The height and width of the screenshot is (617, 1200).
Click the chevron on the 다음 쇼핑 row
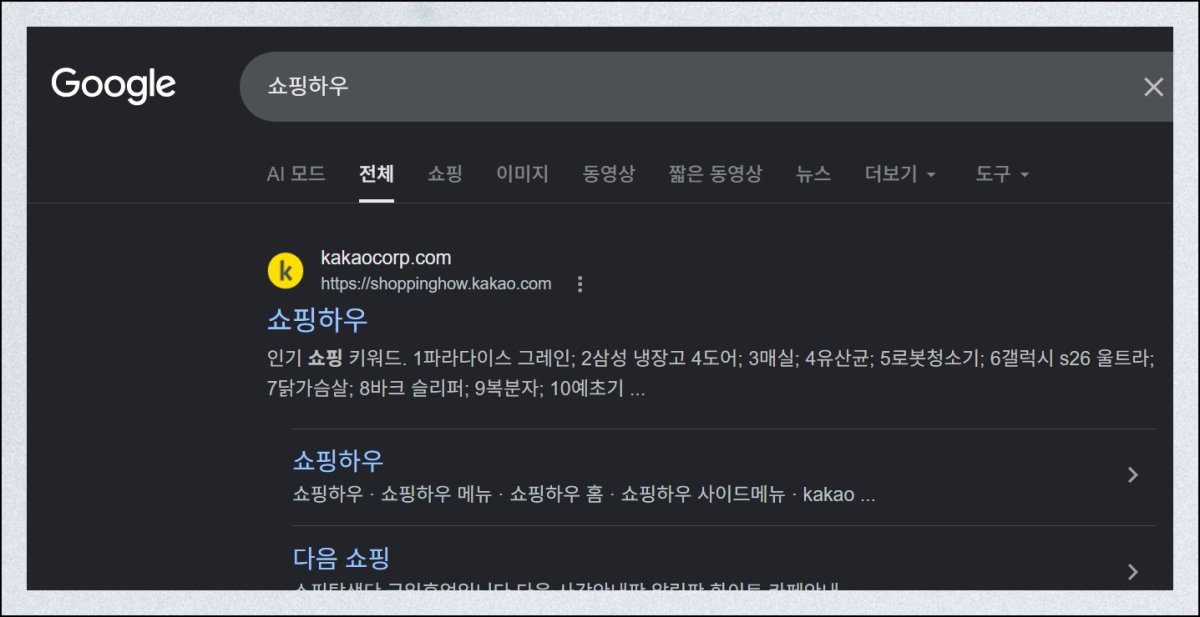(1132, 572)
